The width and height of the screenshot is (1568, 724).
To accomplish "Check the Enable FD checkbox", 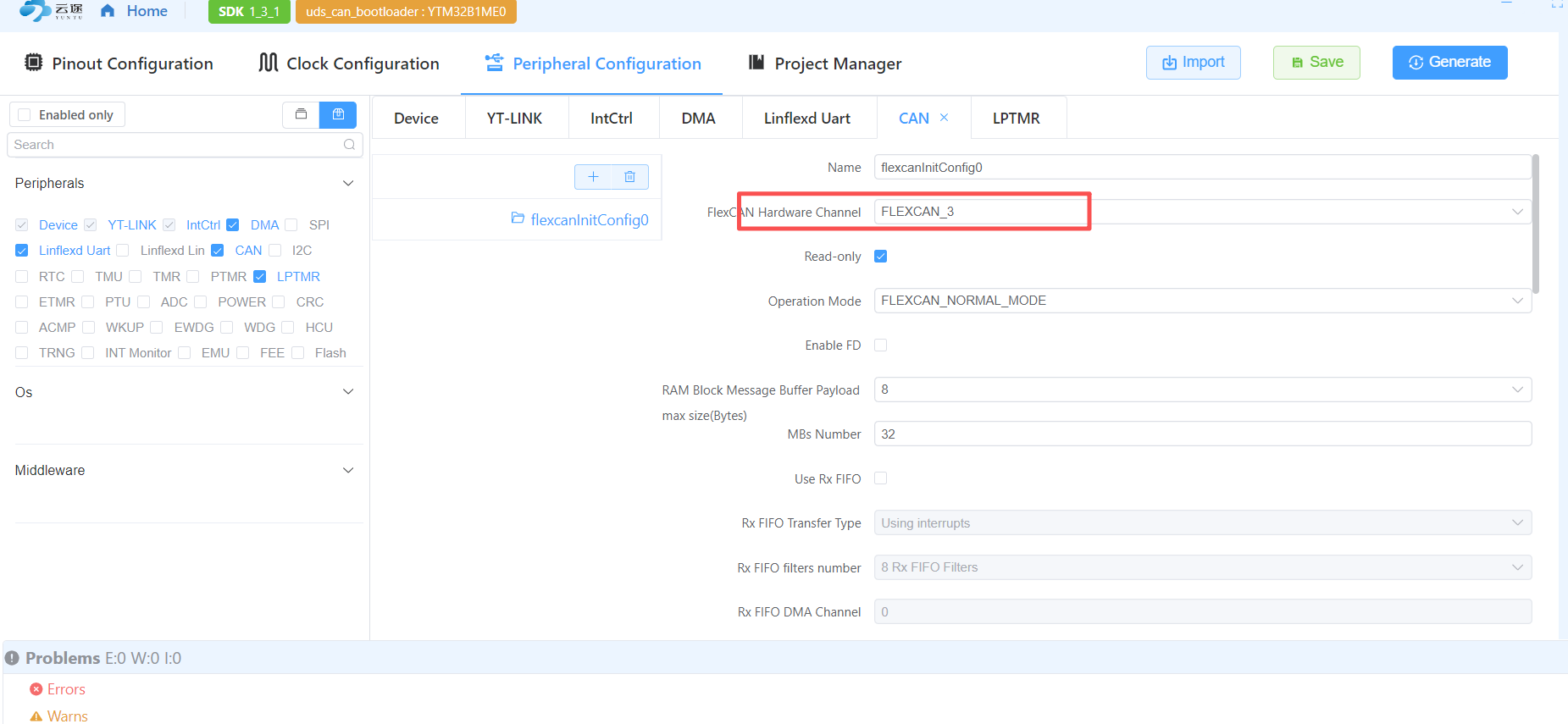I will point(881,345).
